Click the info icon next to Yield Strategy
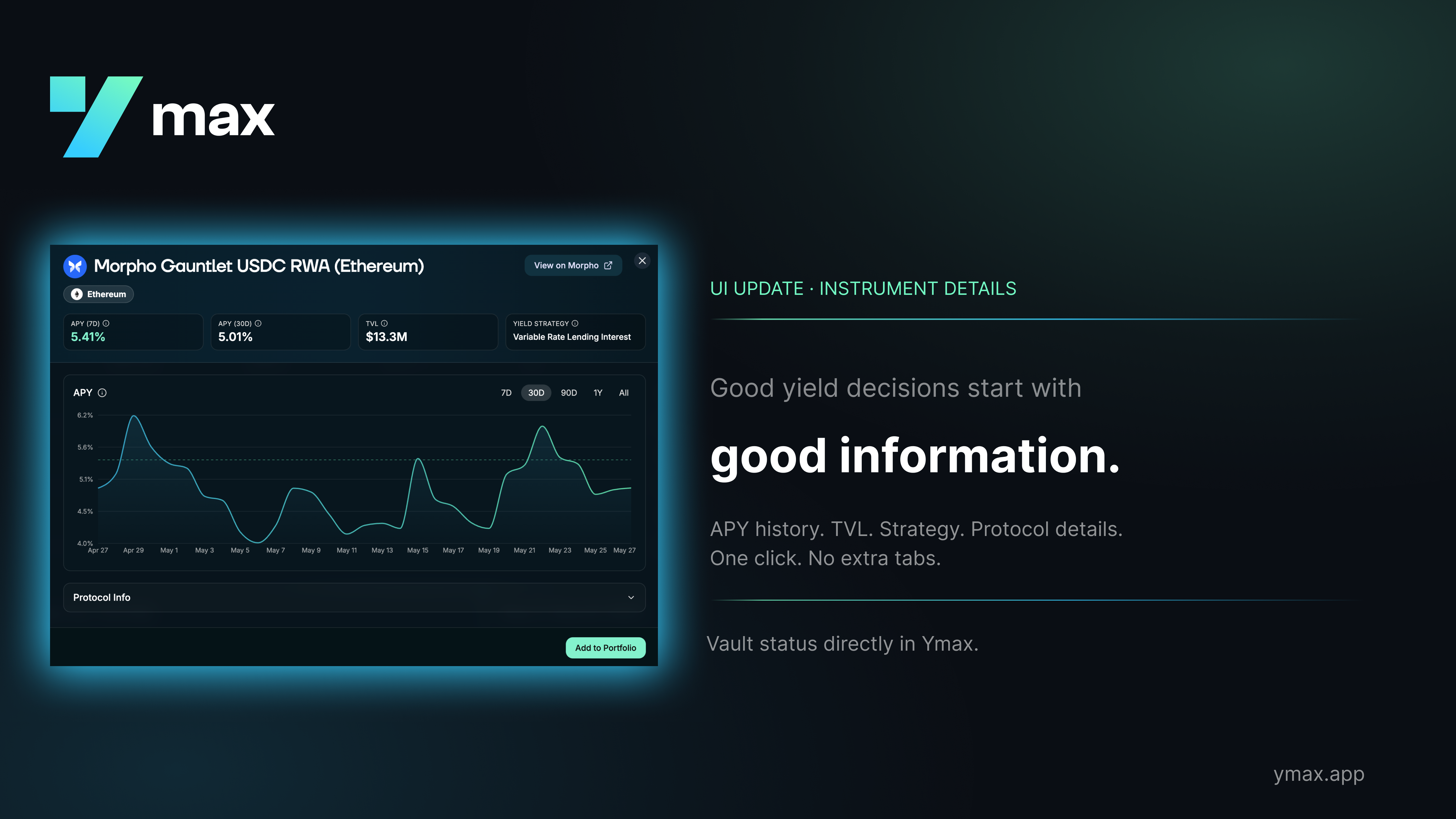 (575, 323)
